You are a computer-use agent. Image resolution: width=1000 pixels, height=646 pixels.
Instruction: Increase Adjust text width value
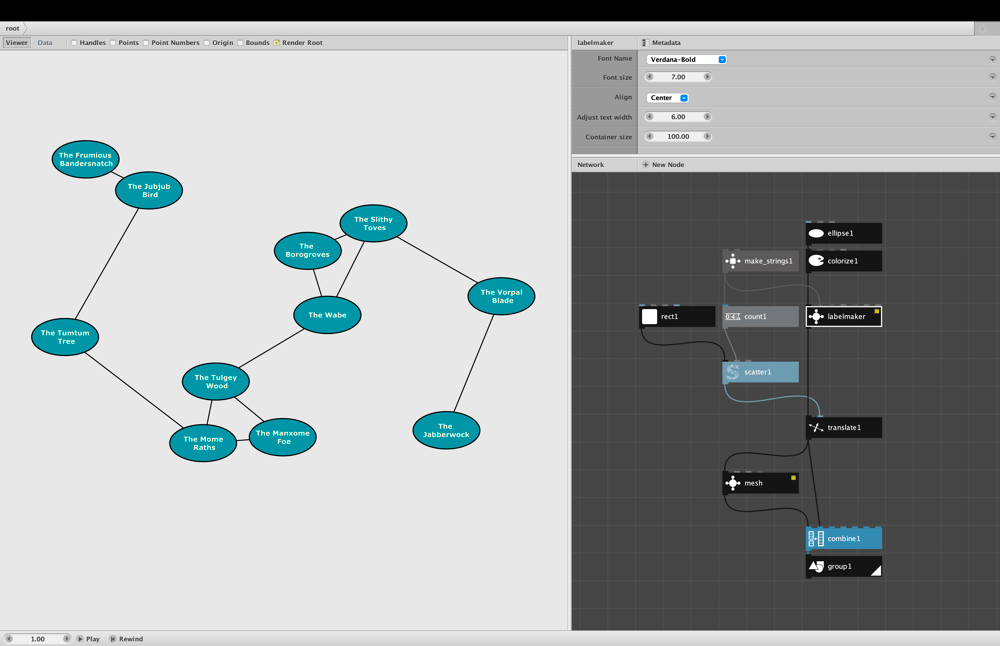coord(707,117)
